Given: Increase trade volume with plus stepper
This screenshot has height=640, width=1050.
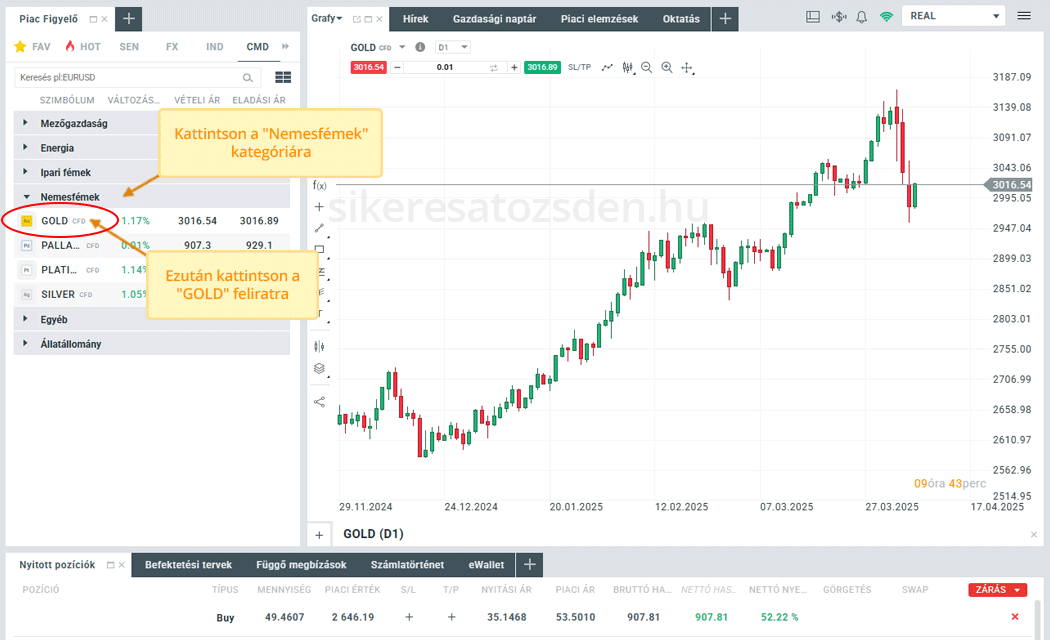Looking at the screenshot, I should pyautogui.click(x=514, y=67).
